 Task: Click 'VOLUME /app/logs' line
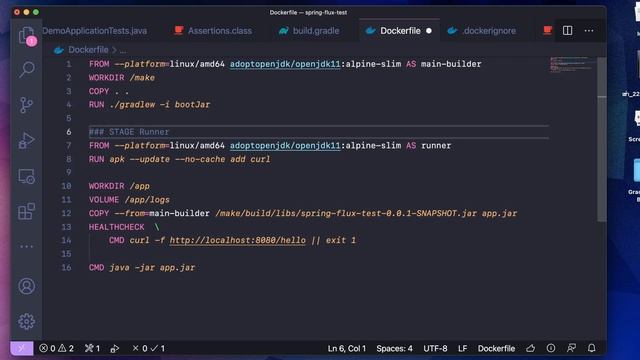[129, 200]
